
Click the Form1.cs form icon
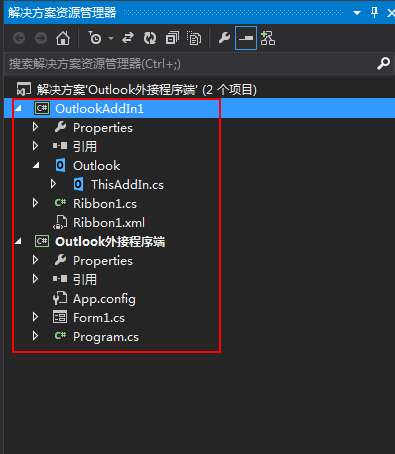[x=60, y=317]
